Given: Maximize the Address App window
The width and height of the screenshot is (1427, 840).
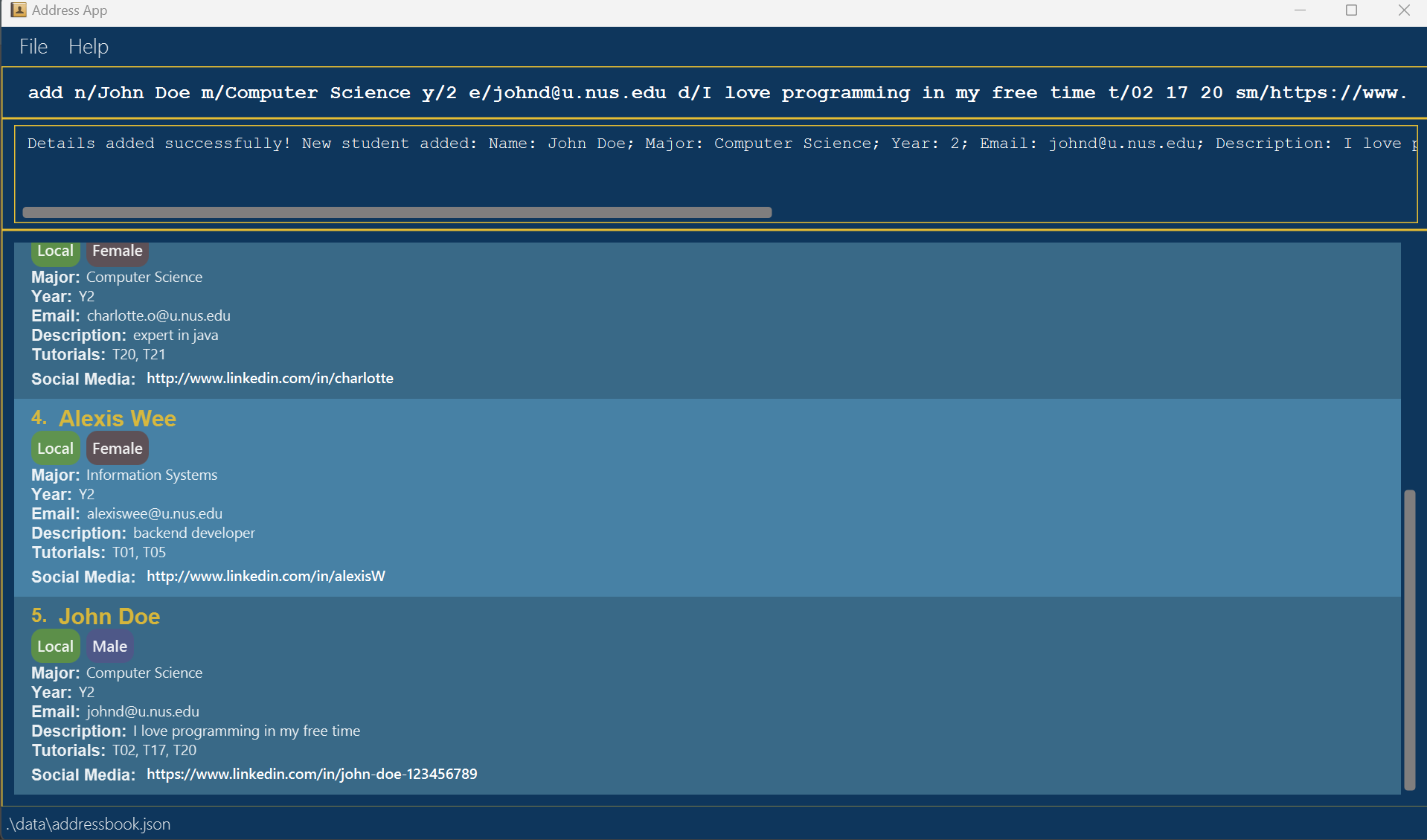Looking at the screenshot, I should coord(1351,10).
